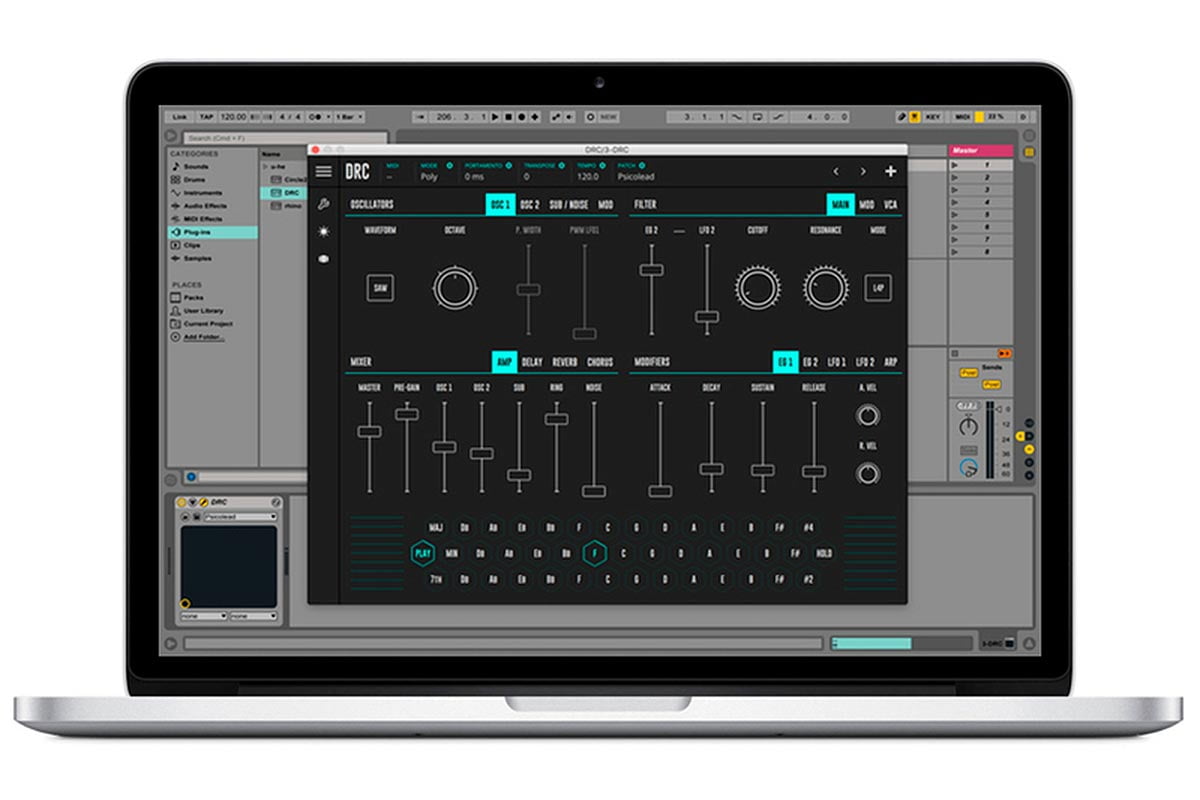Select the 7TH chord row
Image resolution: width=1200 pixels, height=800 pixels.
tap(436, 579)
